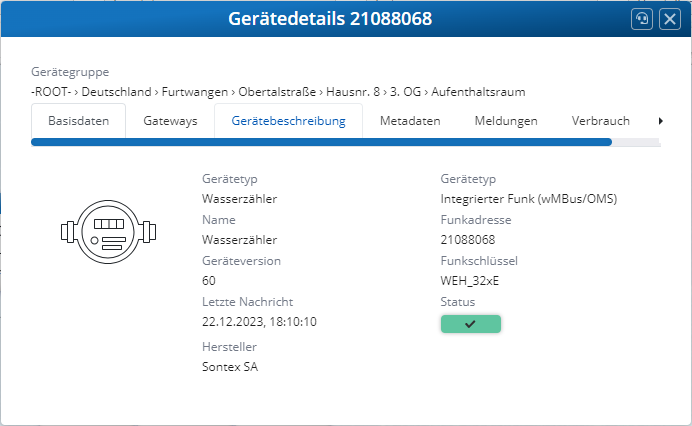Show the Meldungen tab
Screen dimensions: 692x426
click(505, 121)
